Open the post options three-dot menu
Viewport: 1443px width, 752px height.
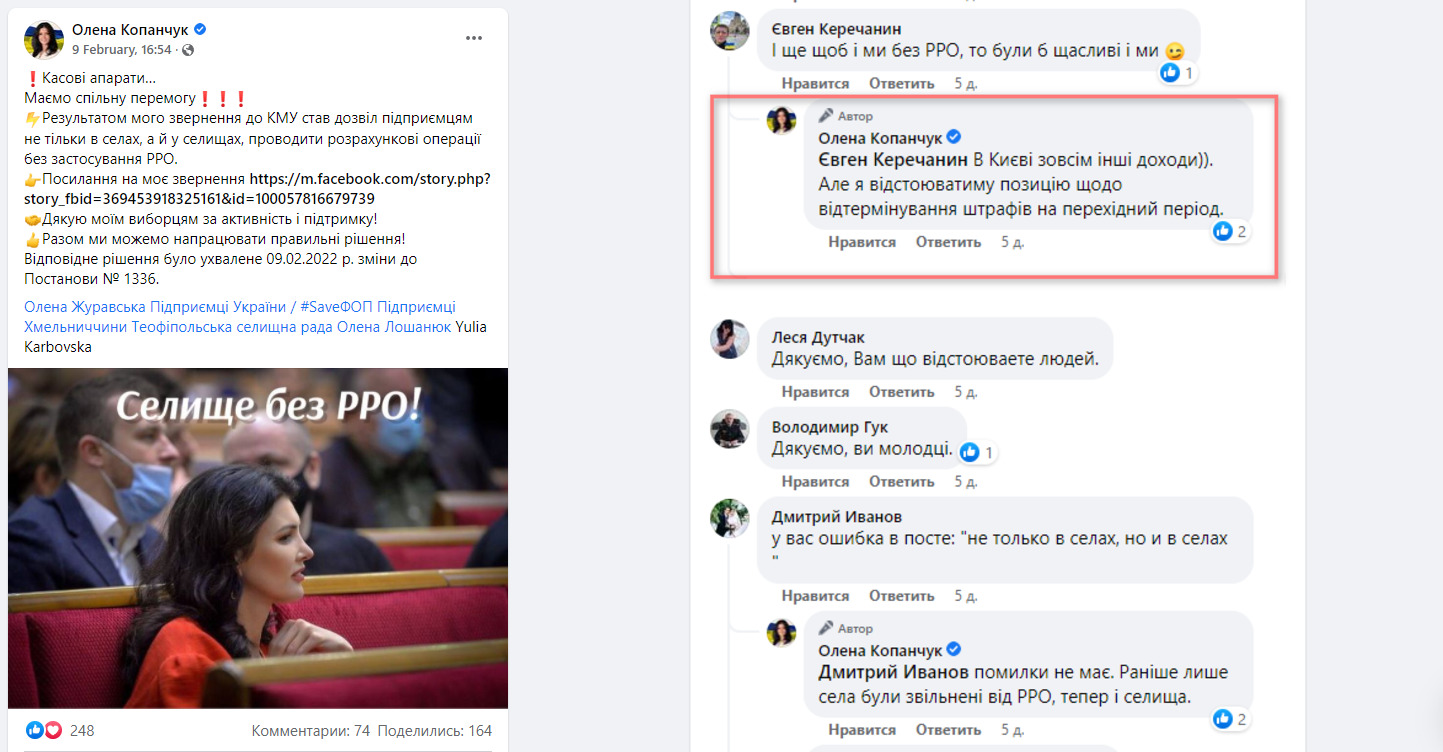pos(474,38)
